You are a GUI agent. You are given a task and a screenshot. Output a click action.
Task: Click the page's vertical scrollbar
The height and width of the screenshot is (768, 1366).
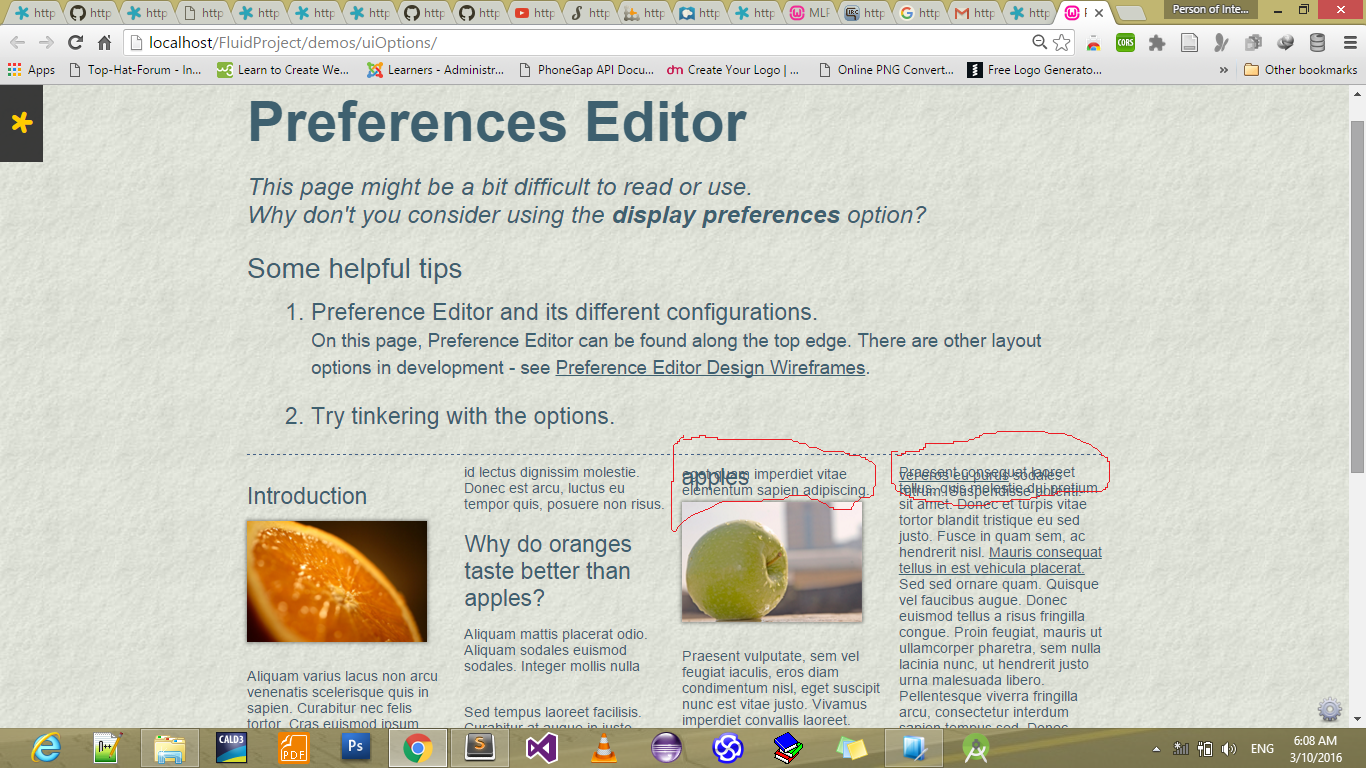point(1357,300)
